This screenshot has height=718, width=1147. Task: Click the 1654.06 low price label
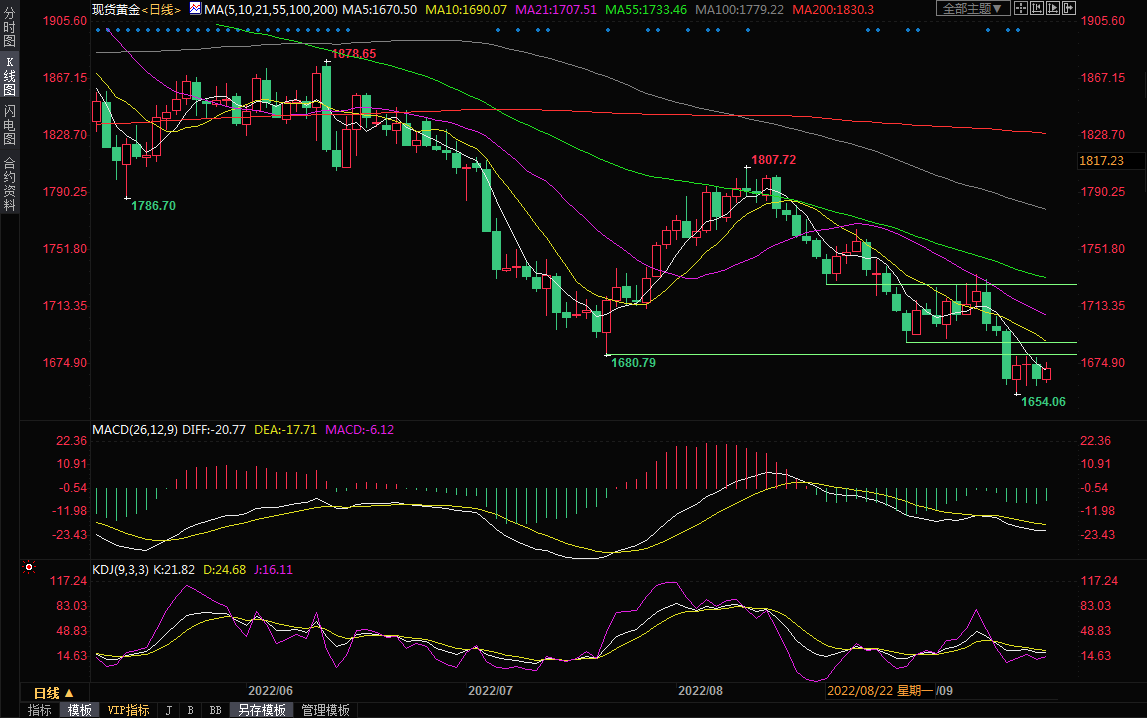click(1044, 401)
